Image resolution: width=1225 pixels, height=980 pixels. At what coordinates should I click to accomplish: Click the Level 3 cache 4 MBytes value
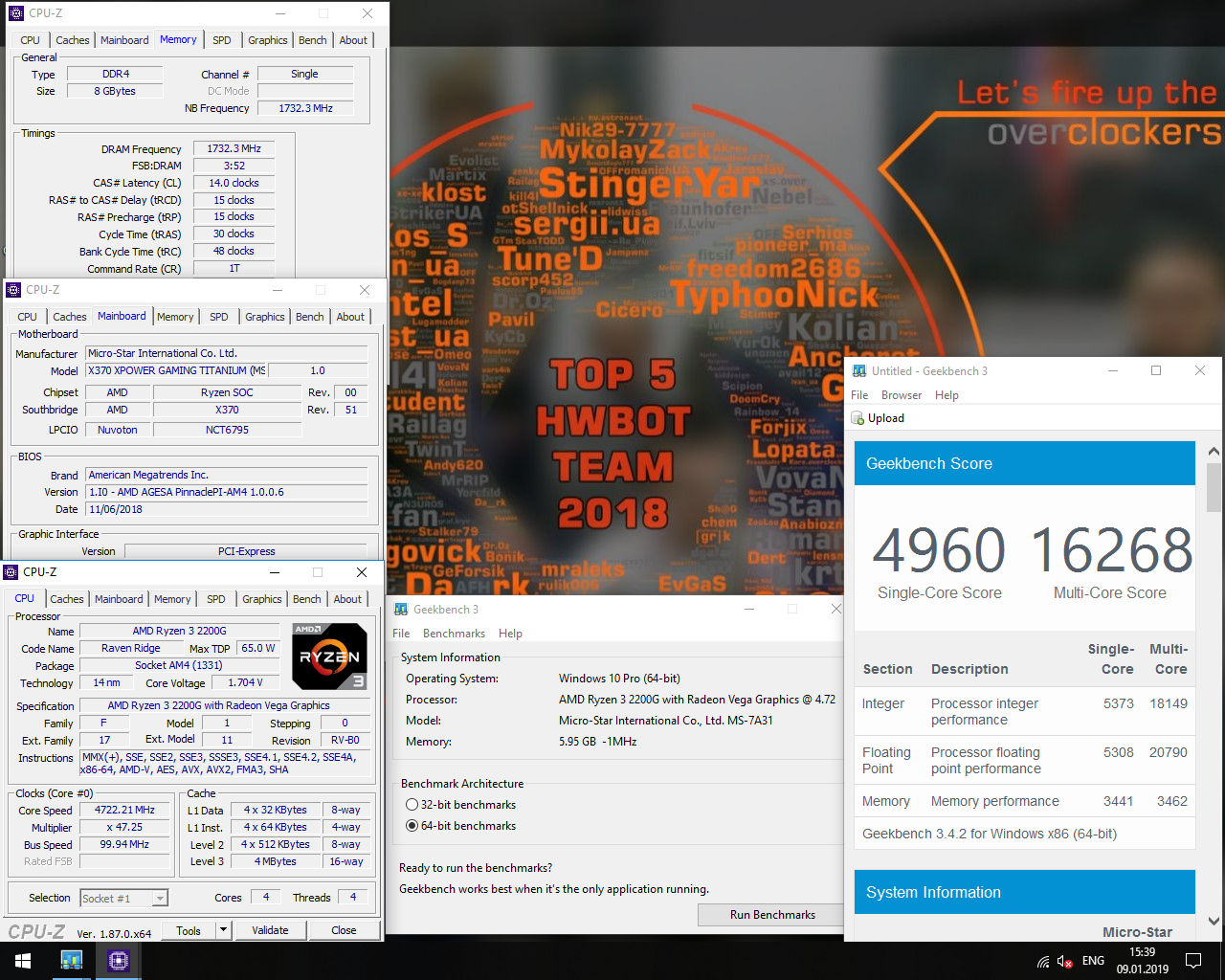tap(276, 861)
